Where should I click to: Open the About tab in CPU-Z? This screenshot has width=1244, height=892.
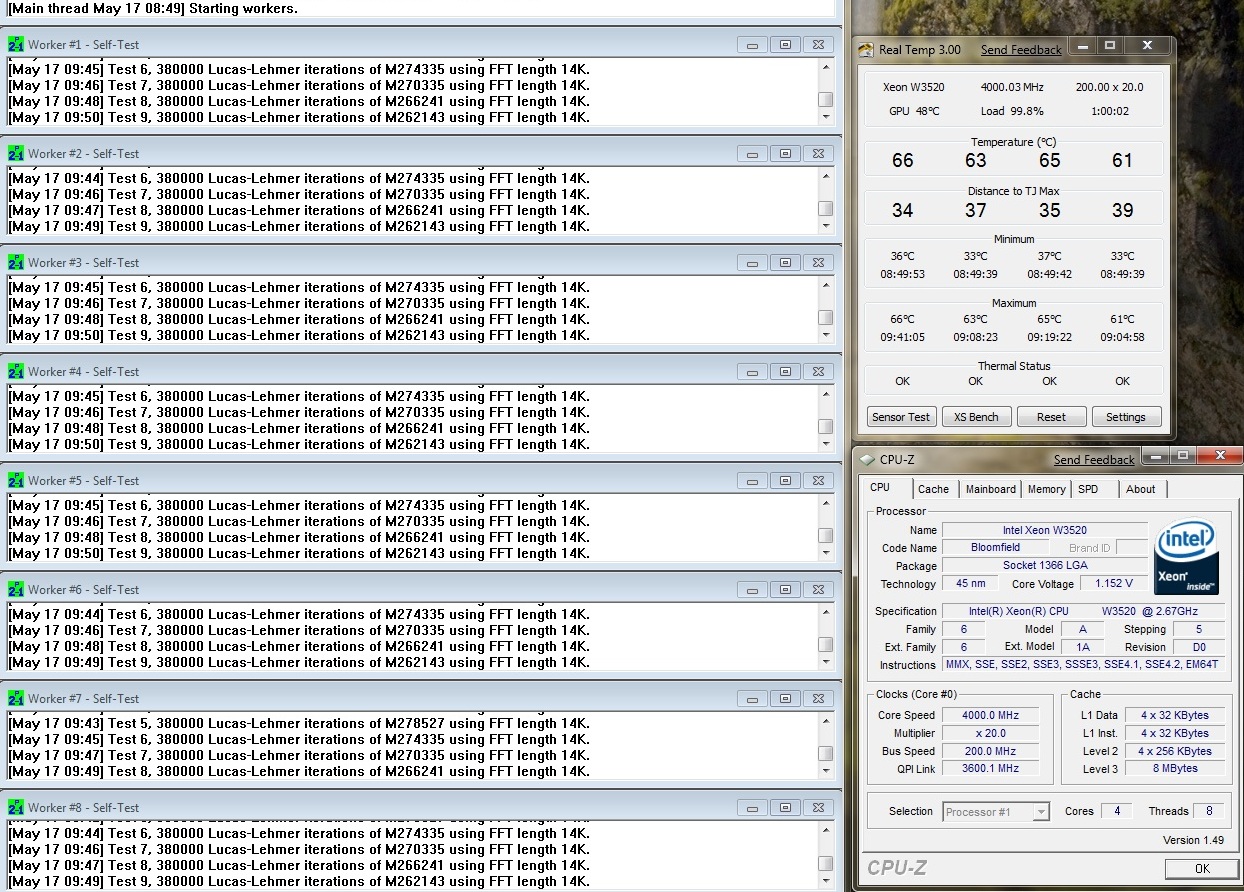pyautogui.click(x=1140, y=489)
